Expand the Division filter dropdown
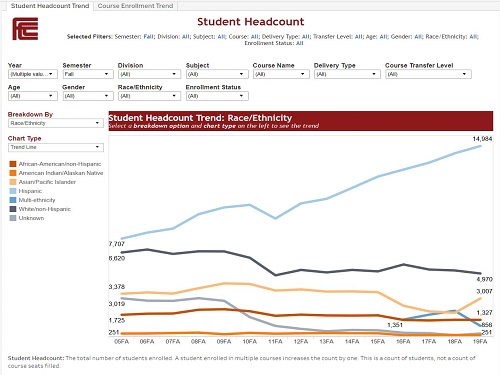Screen dimensions: 500x375 click(149, 74)
